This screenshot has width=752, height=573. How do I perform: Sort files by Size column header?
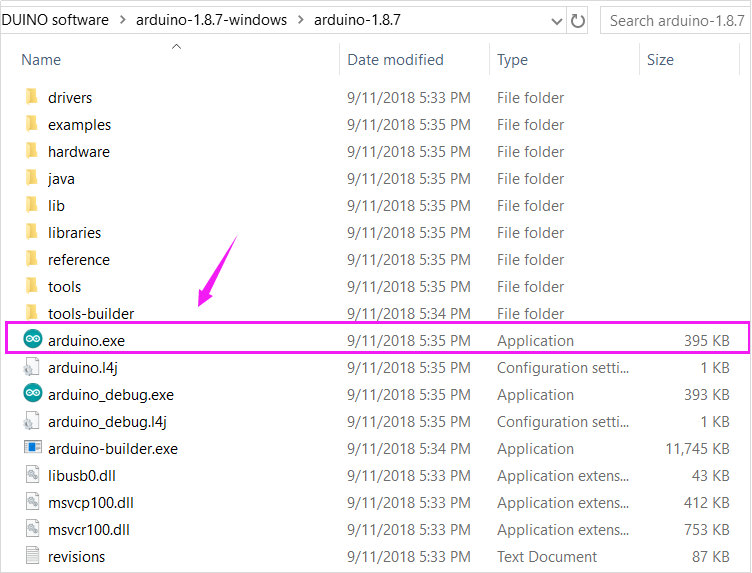point(660,60)
